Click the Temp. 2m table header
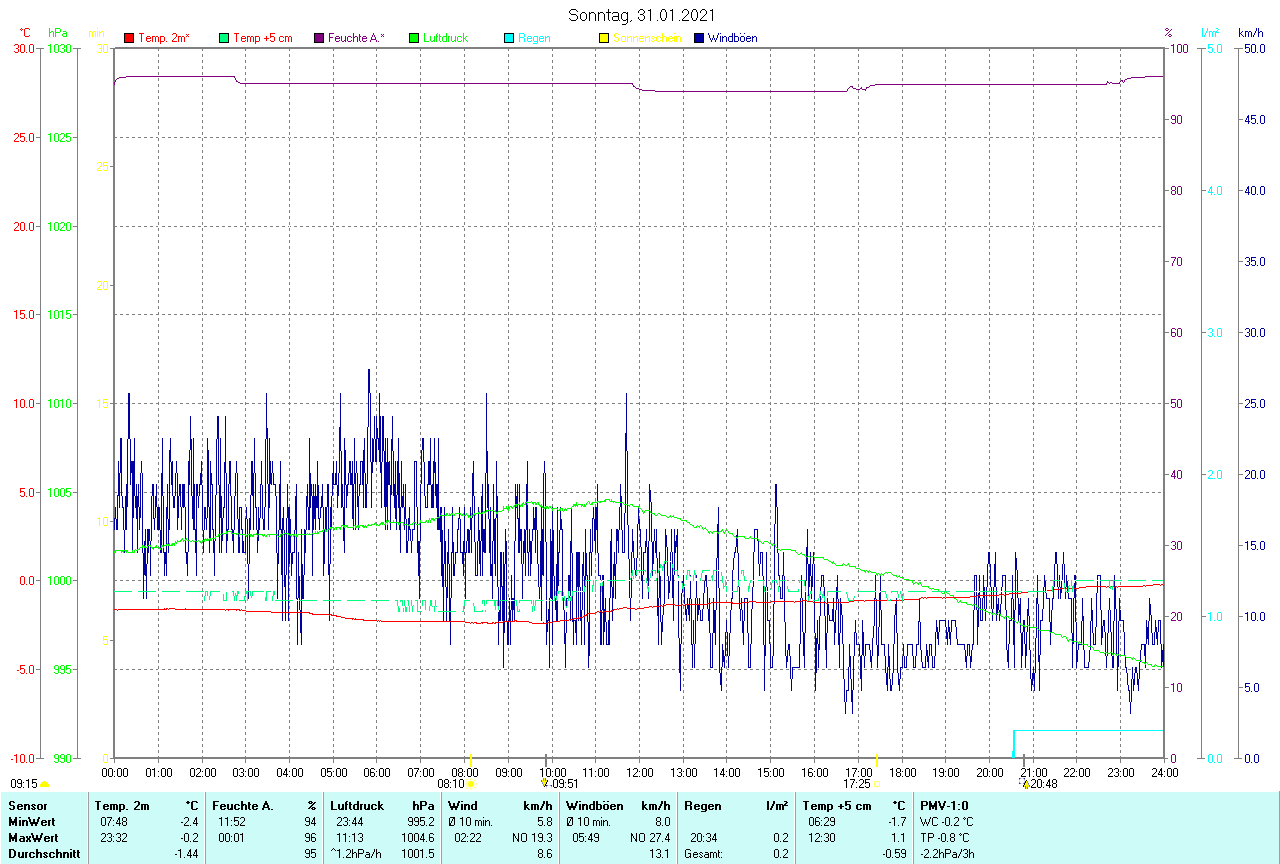Viewport: 1280px width, 864px height. 122,806
